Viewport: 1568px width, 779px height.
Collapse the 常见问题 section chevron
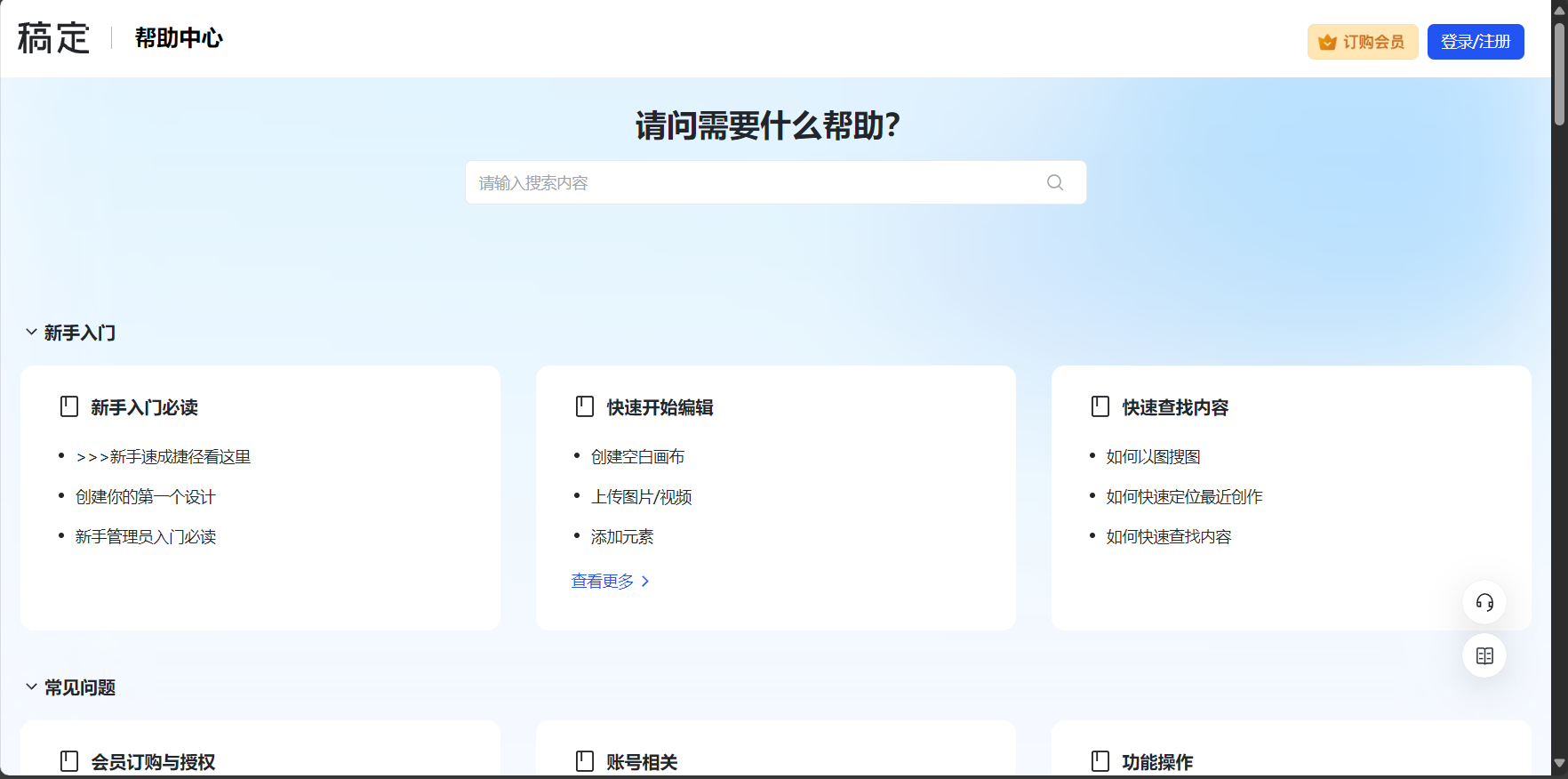(31, 687)
